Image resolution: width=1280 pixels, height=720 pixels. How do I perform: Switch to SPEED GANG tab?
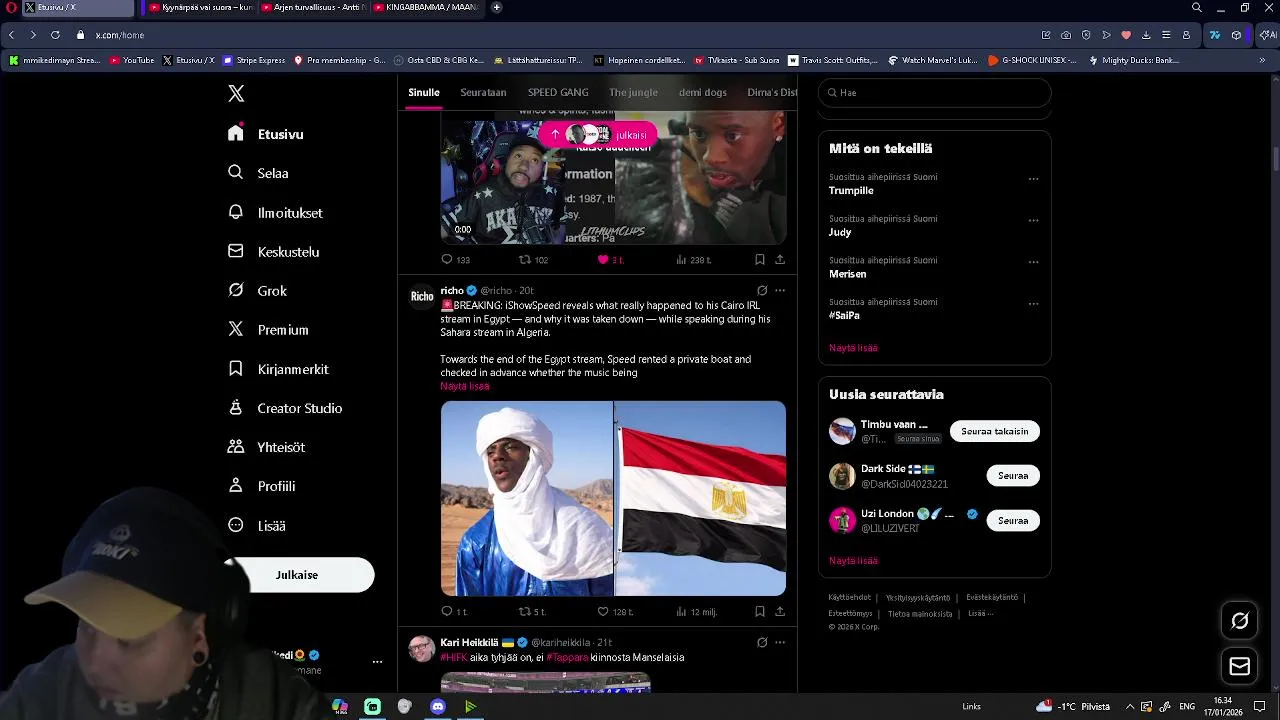(x=558, y=92)
